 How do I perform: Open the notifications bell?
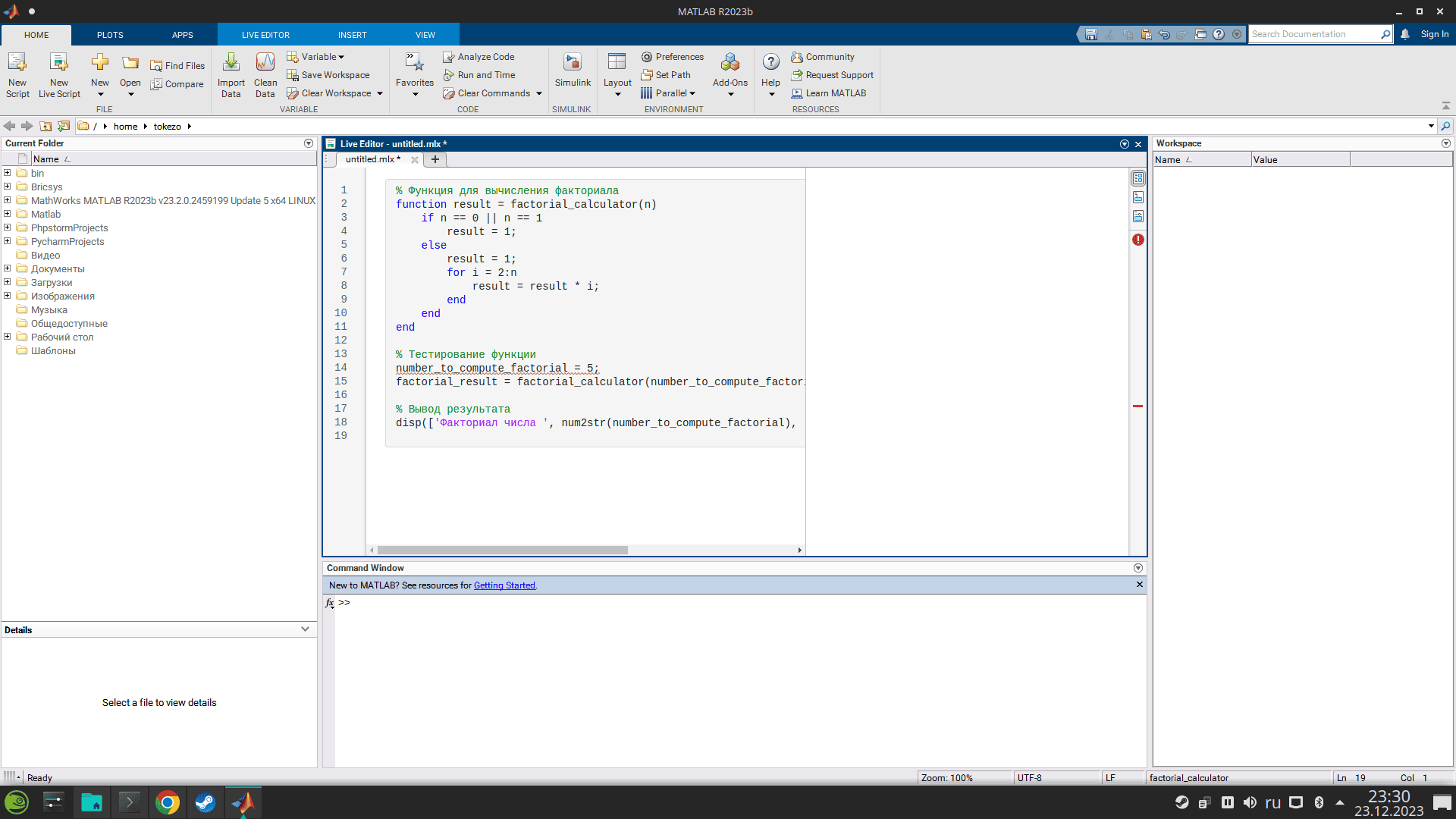coord(1405,34)
